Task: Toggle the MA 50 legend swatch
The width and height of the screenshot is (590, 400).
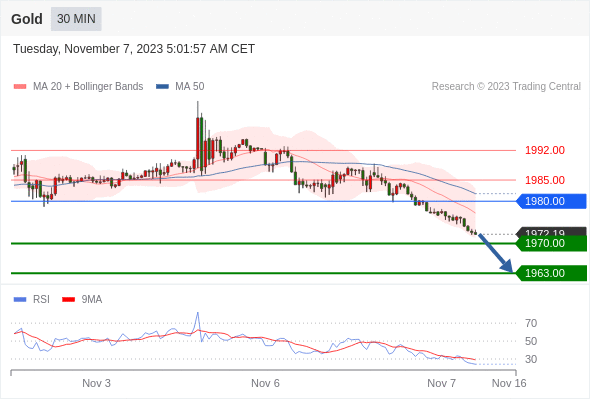Action: click(162, 87)
